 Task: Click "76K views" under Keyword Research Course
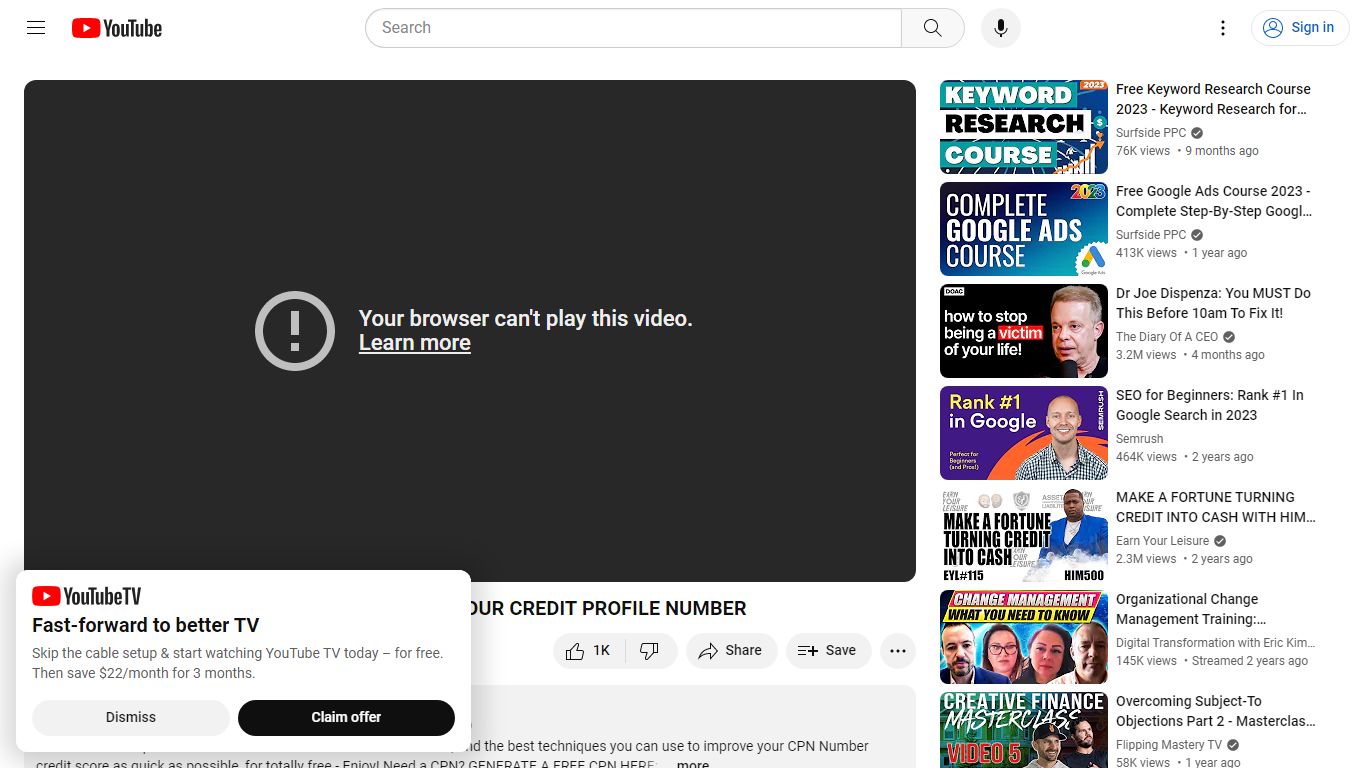[1143, 151]
